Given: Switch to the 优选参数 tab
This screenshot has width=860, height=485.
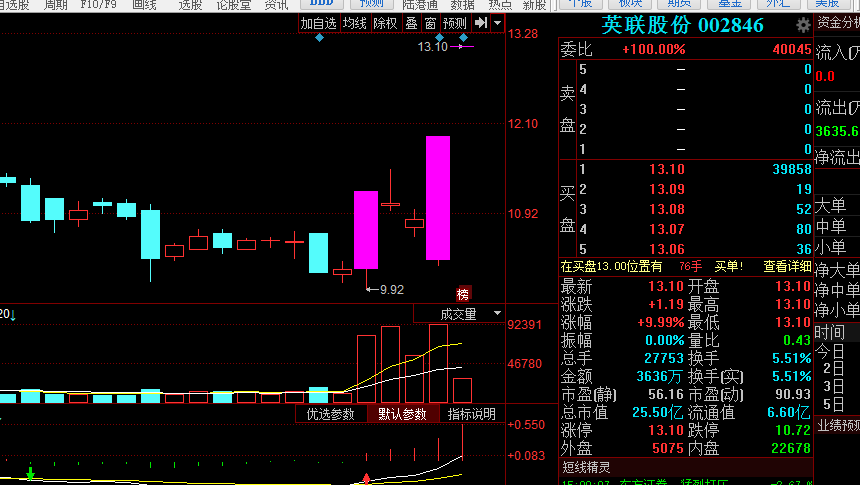Looking at the screenshot, I should pos(330,414).
